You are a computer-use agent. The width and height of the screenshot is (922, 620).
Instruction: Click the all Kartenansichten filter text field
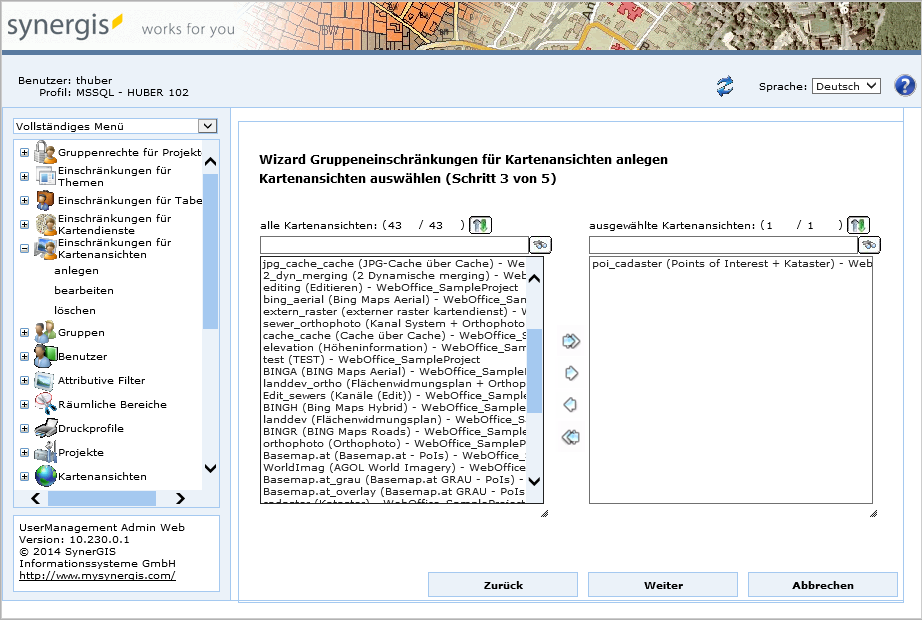393,245
